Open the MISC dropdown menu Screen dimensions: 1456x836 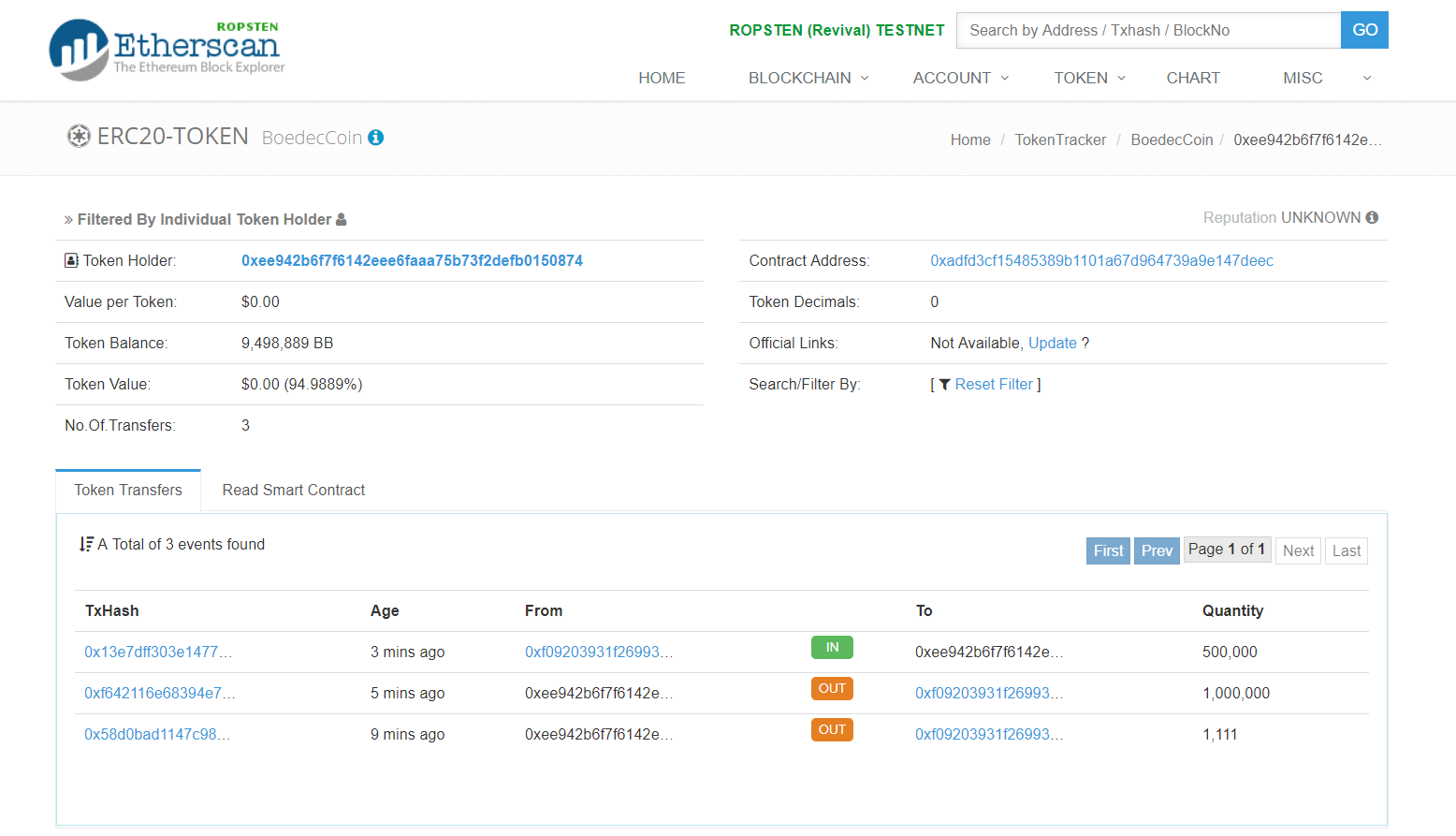pos(1325,79)
